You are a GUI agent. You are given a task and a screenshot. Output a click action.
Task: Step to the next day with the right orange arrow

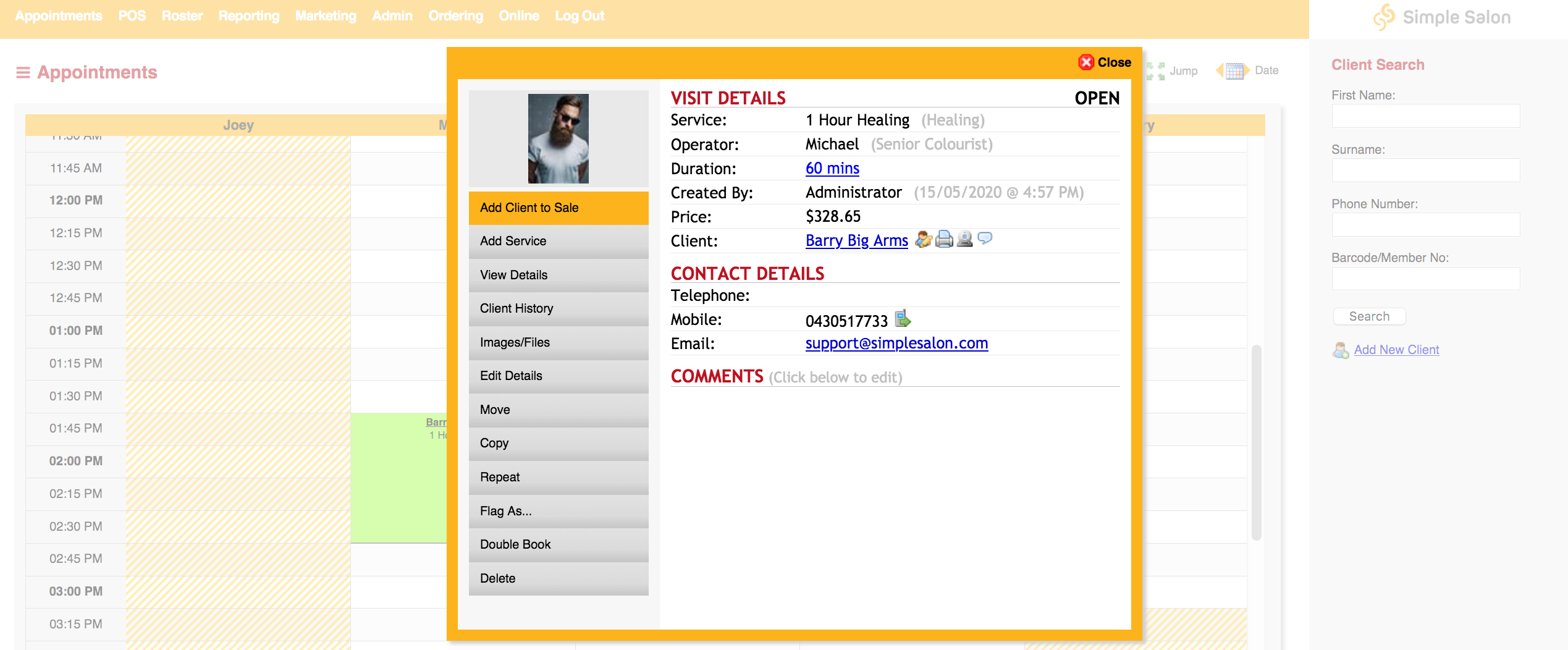pos(1246,71)
